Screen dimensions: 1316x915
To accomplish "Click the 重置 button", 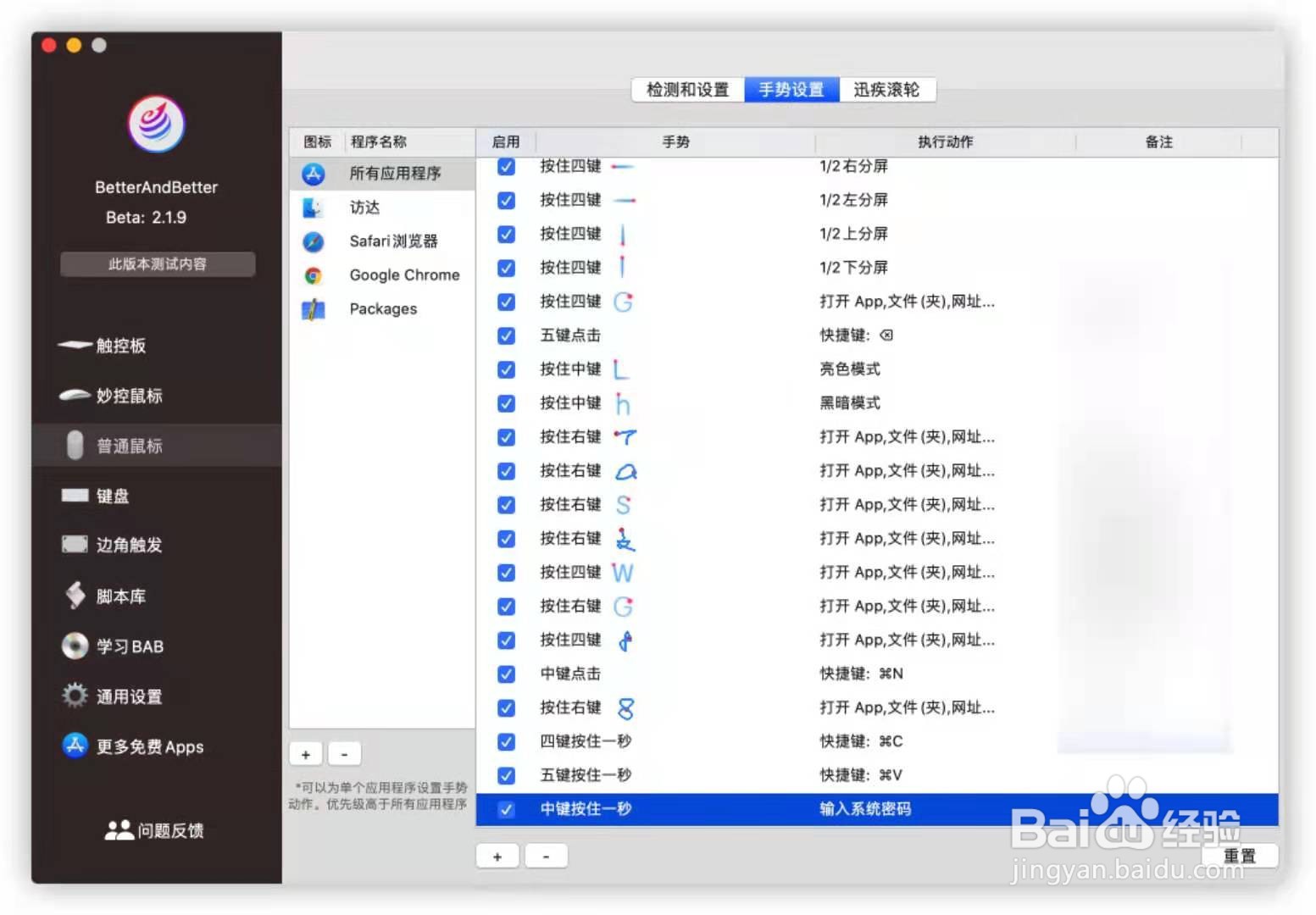I will coord(1241,856).
